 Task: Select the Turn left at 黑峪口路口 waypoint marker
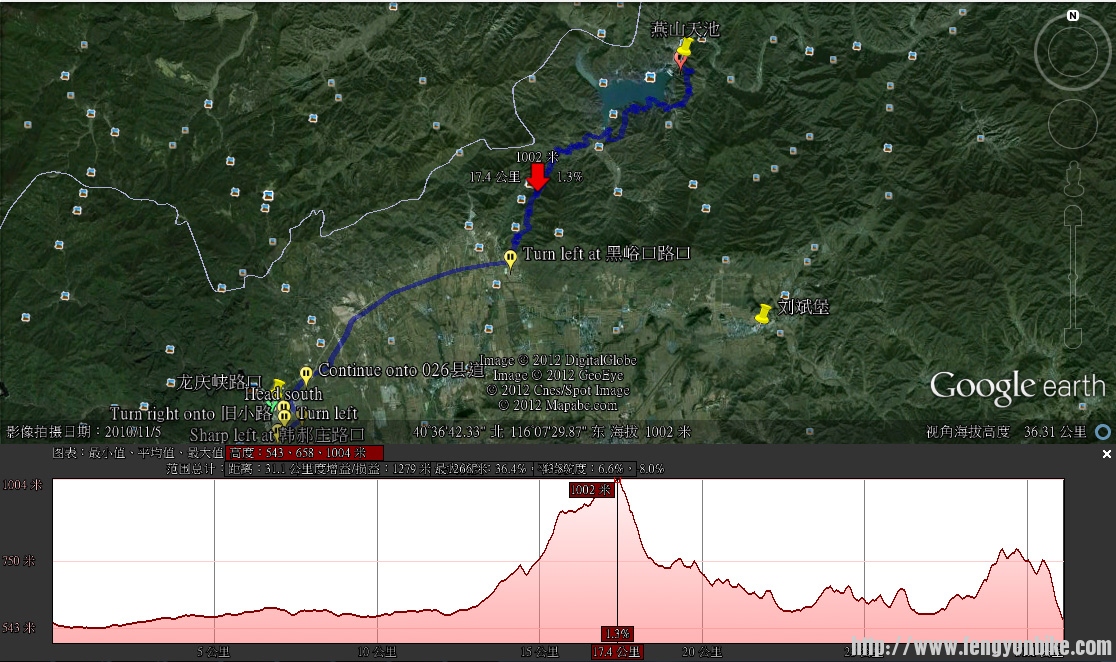[x=511, y=260]
